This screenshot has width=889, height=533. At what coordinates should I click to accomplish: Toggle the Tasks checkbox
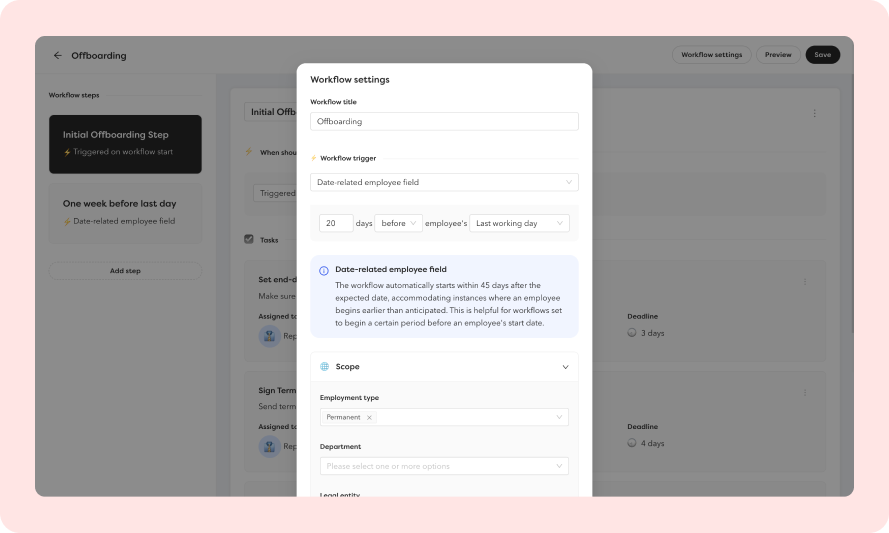coord(249,239)
